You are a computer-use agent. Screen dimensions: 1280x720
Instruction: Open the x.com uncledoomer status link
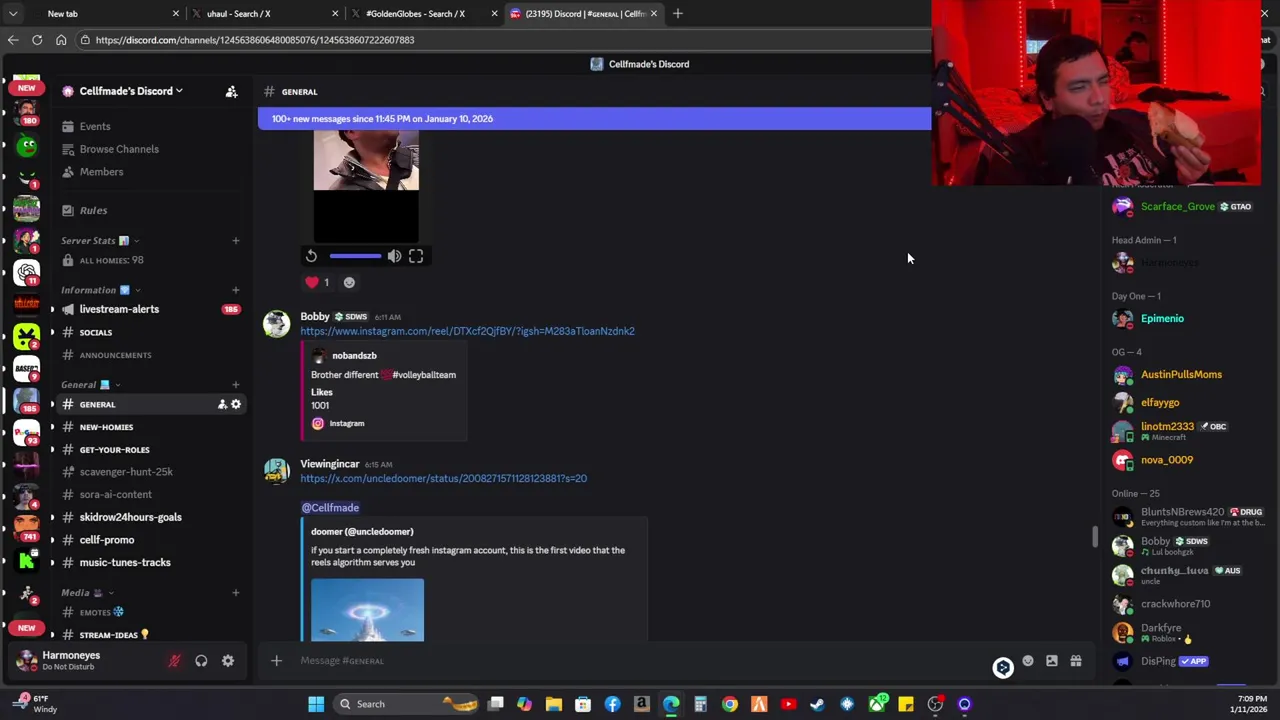[x=443, y=478]
